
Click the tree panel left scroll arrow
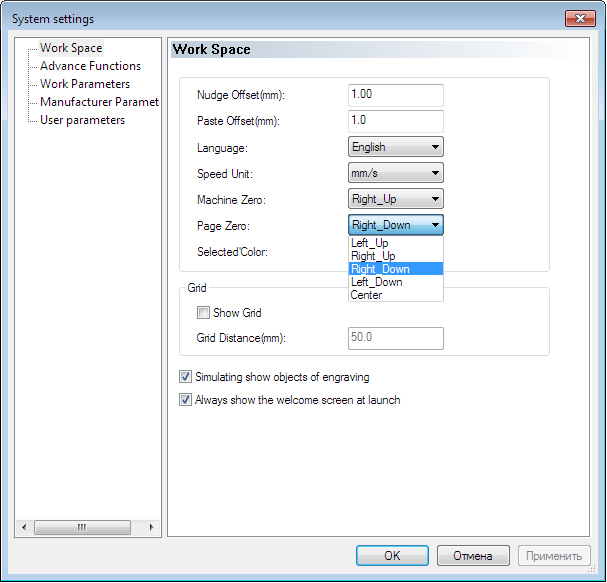24,527
